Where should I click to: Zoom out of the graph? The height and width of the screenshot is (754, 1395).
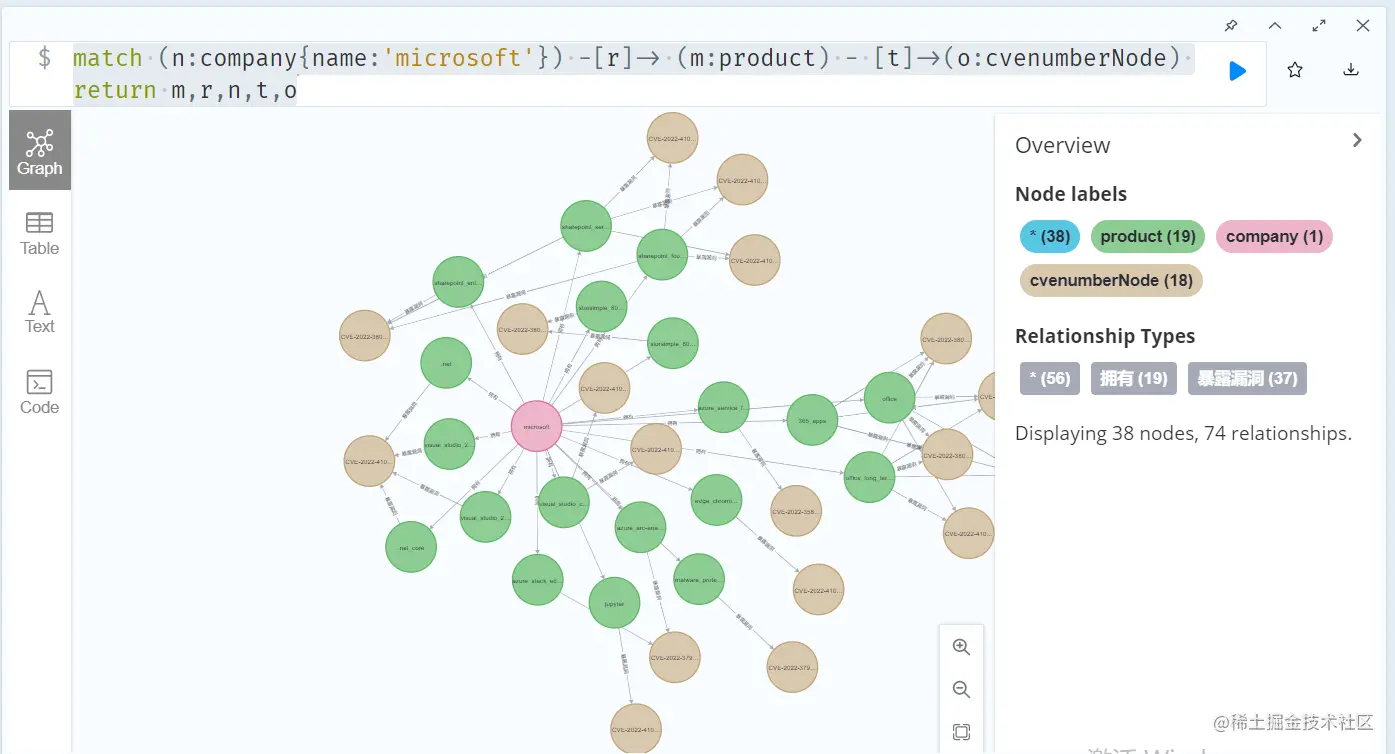[x=961, y=689]
